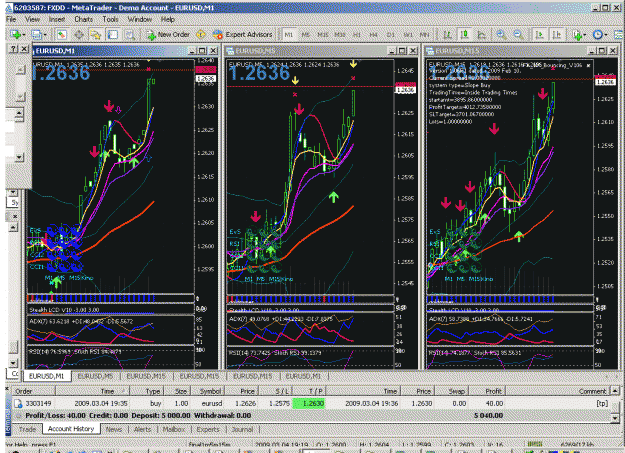The image size is (625, 453).
Task: Open the Tools menu
Action: [110, 19]
